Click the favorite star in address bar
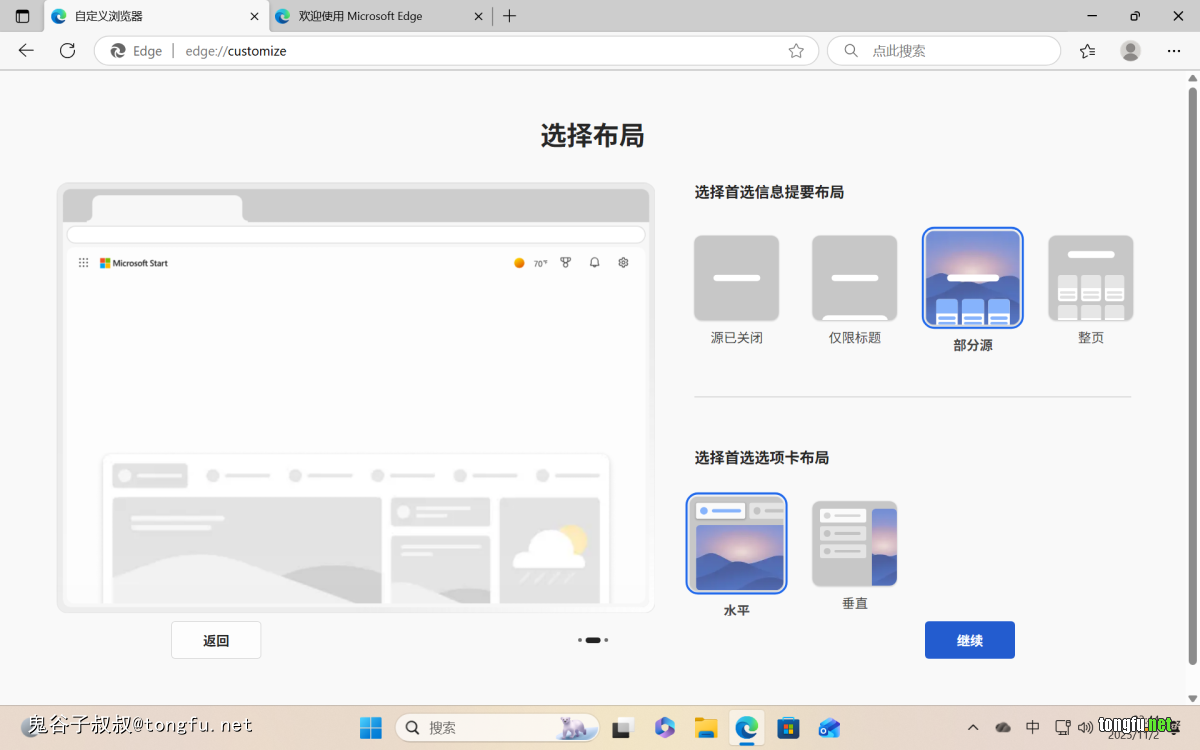Image resolution: width=1200 pixels, height=750 pixels. [x=796, y=51]
